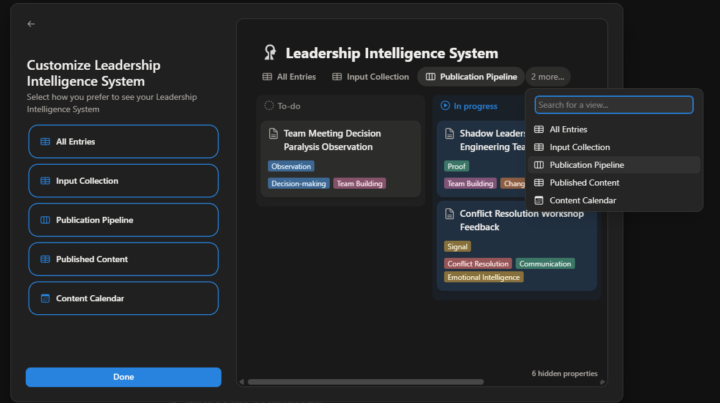Click the 6 hidden properties text

[564, 374]
